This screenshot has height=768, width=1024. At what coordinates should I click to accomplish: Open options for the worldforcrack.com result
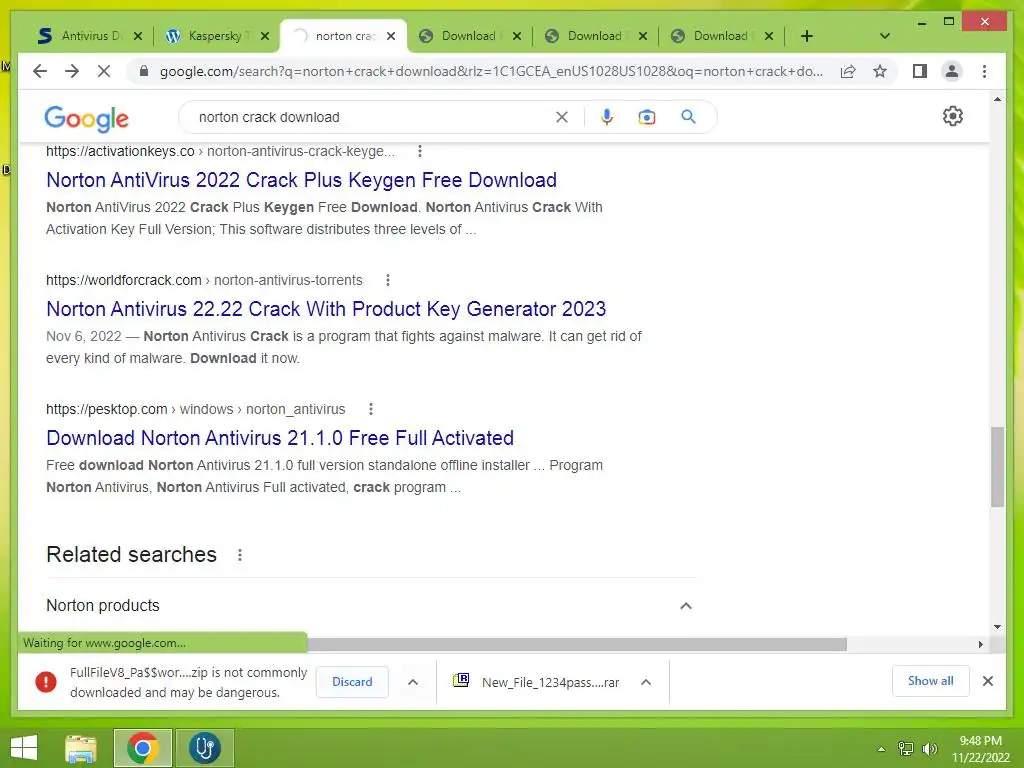(x=388, y=280)
